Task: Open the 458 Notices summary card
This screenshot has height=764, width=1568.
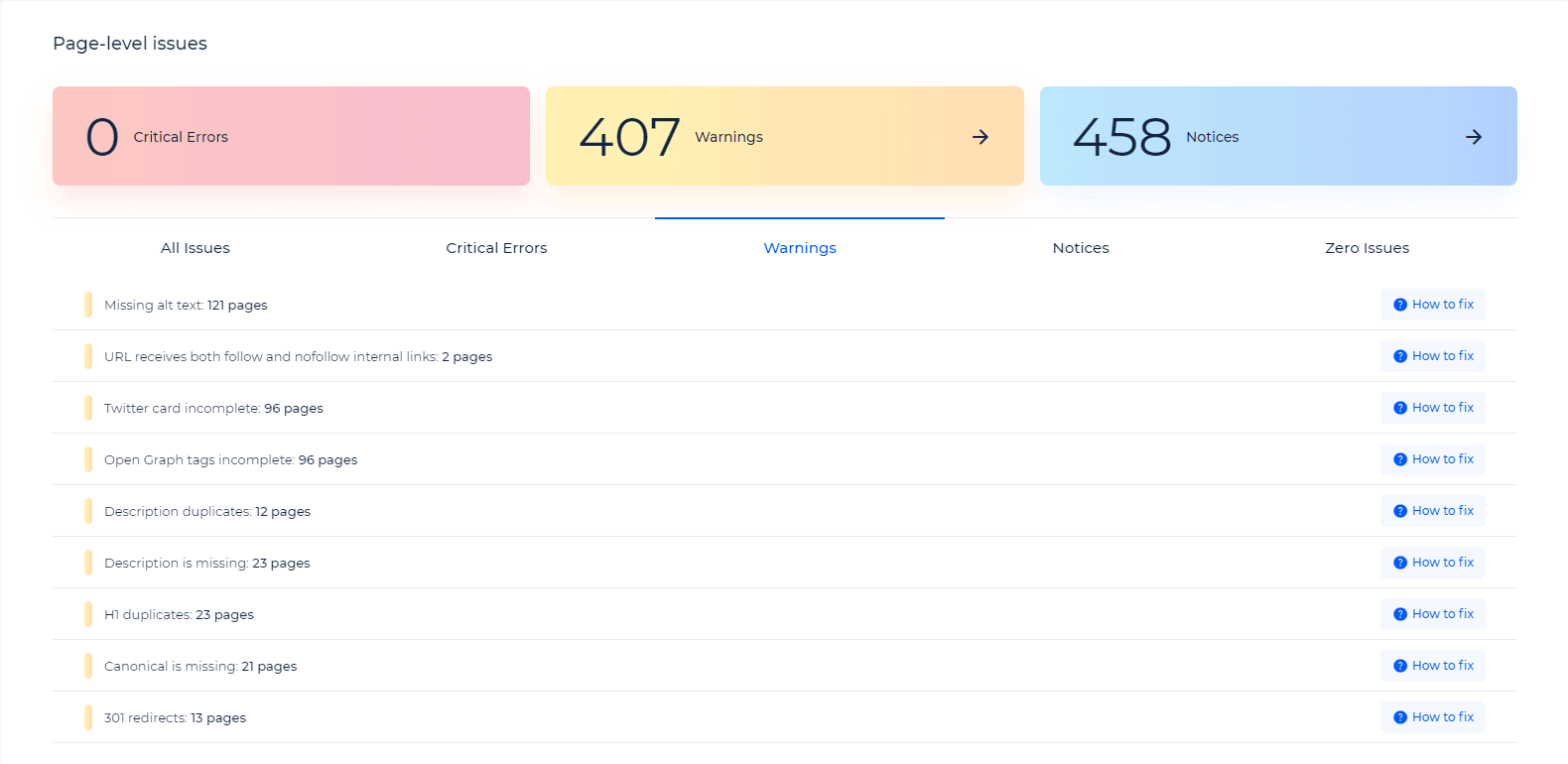Action: click(x=1278, y=136)
